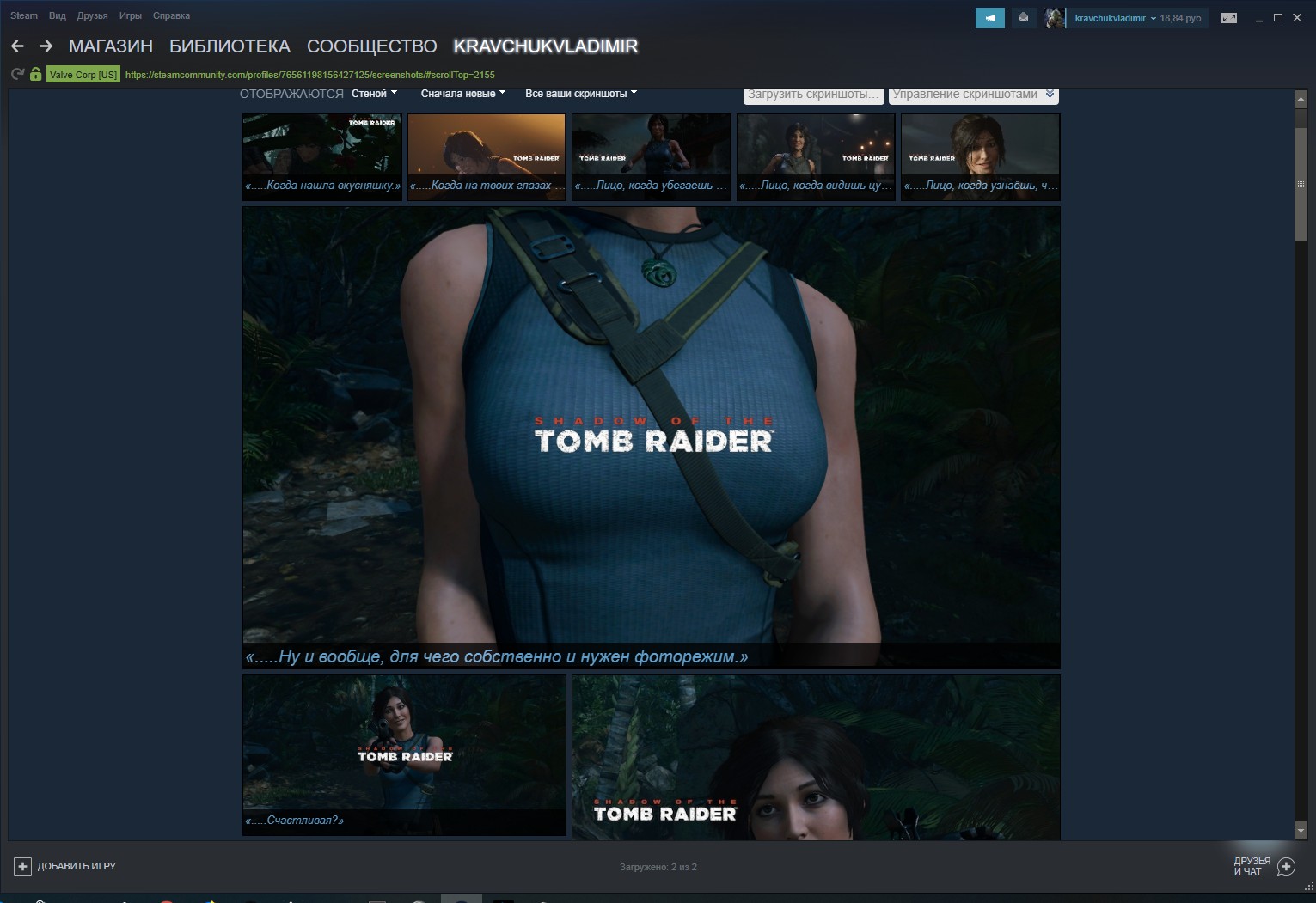Click the avatar next to kravchukvladimir

tap(1052, 18)
